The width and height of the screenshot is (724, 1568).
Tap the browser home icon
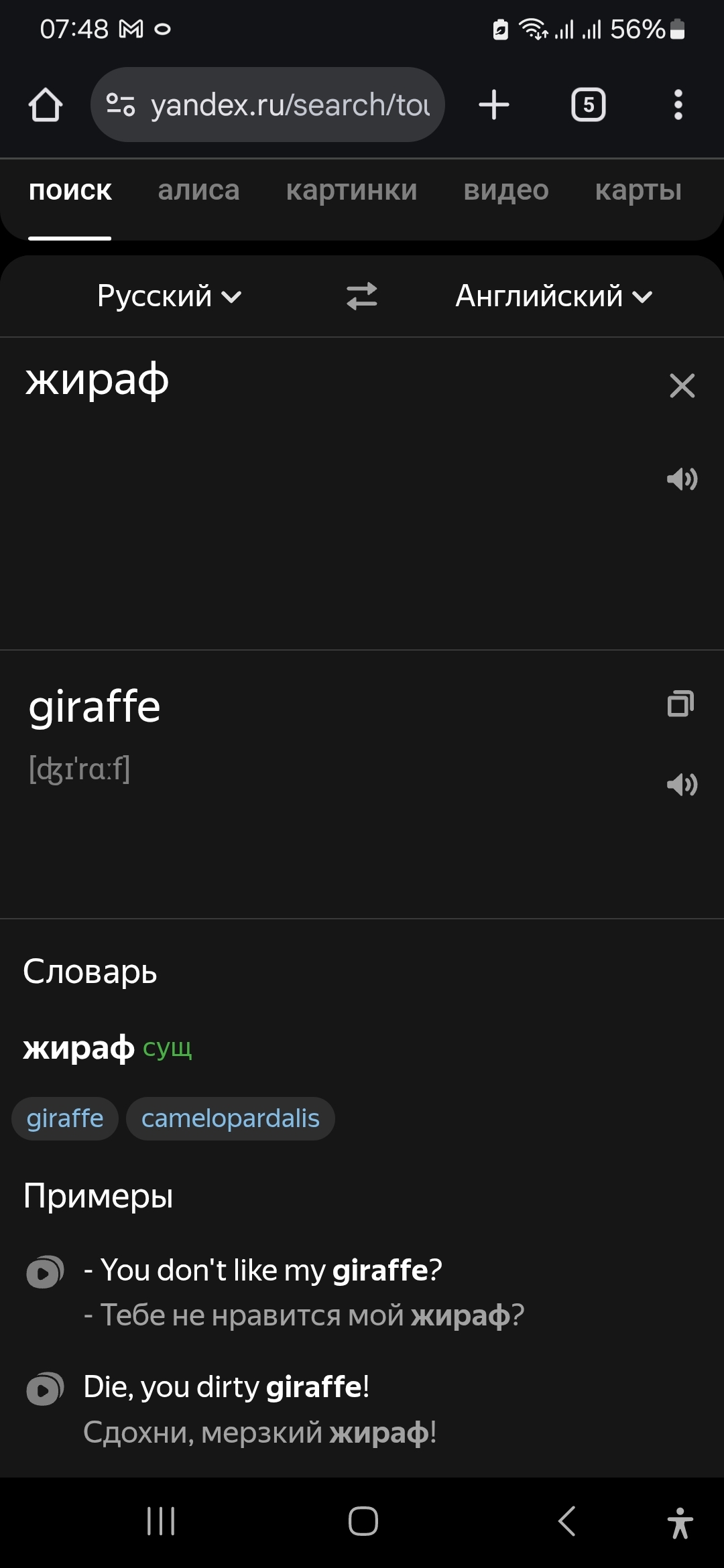(46, 105)
